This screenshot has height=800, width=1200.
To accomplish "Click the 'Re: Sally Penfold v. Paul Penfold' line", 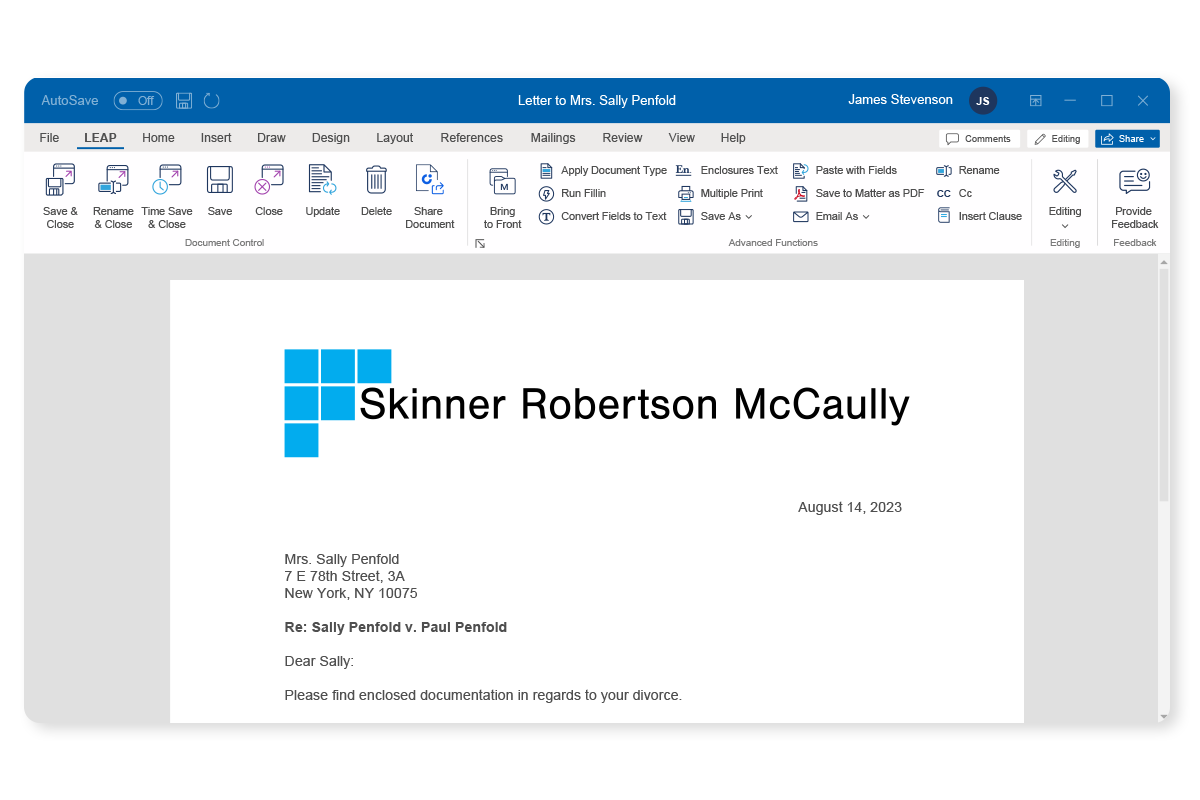I will [x=396, y=627].
